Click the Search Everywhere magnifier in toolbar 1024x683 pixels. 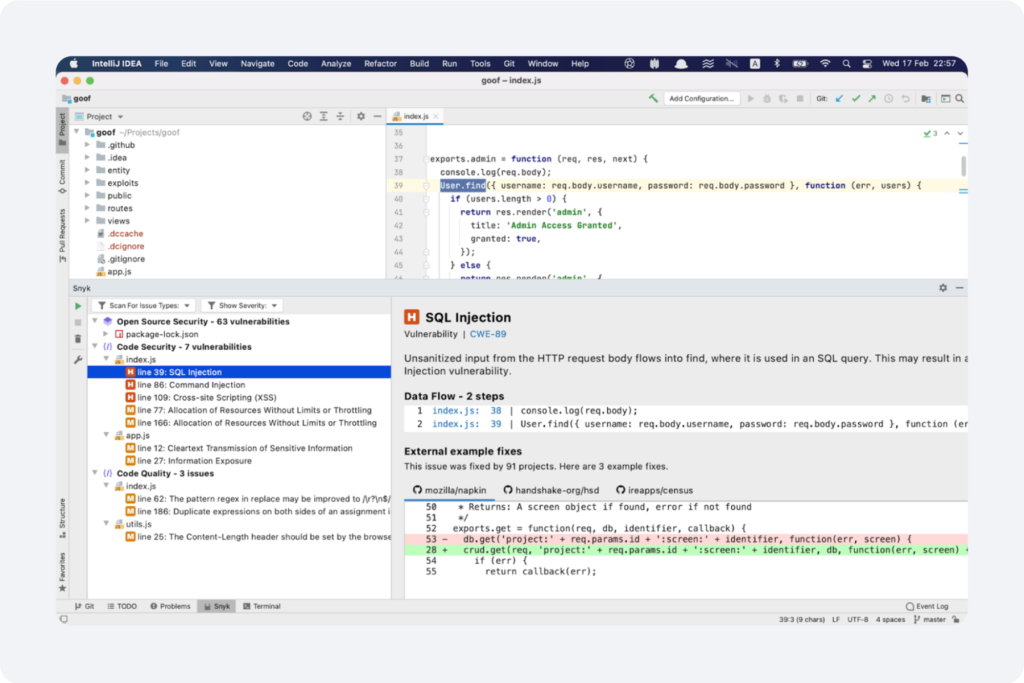pos(959,99)
